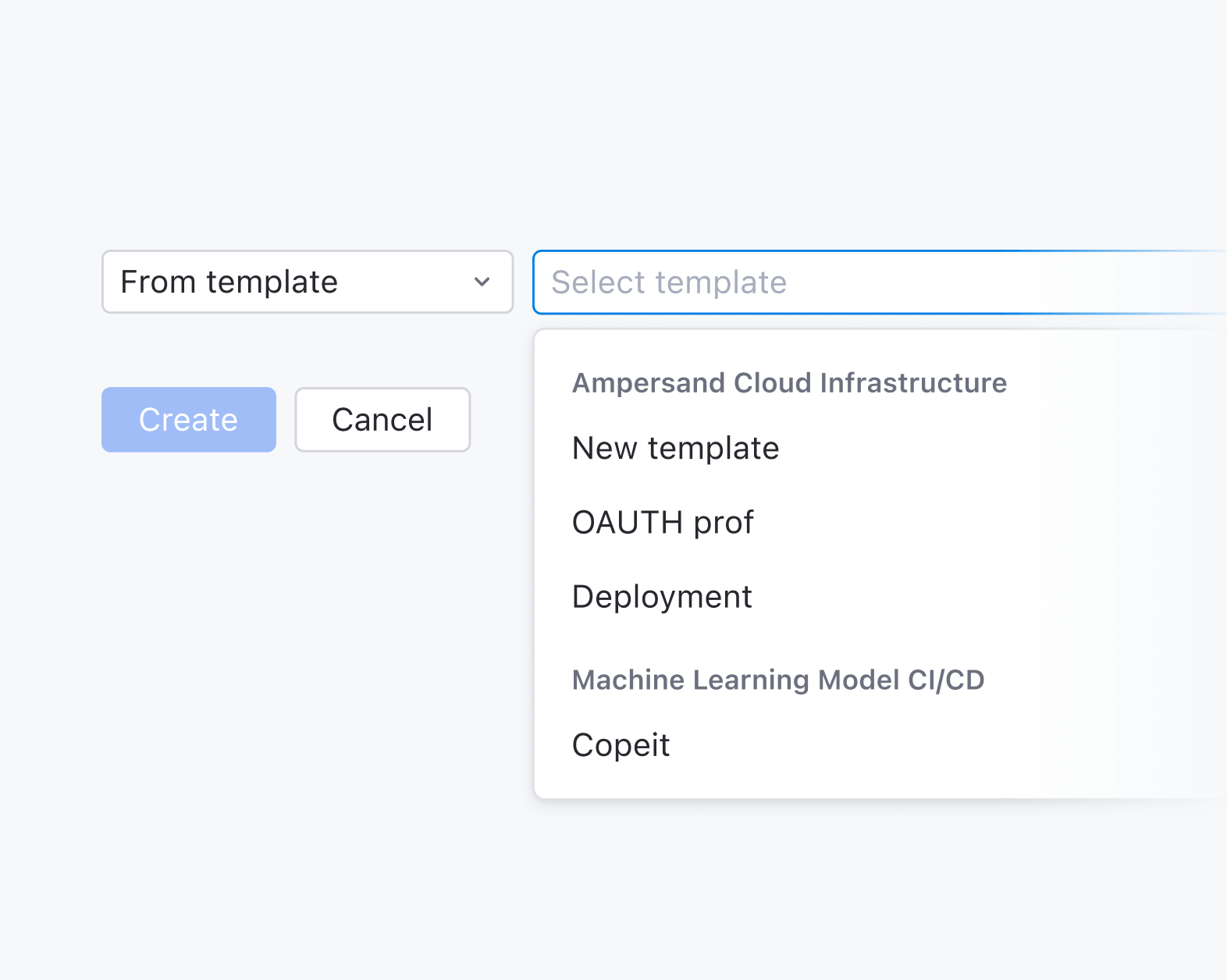Image resolution: width=1227 pixels, height=980 pixels.
Task: Dismiss the form using Cancel
Action: [x=382, y=420]
